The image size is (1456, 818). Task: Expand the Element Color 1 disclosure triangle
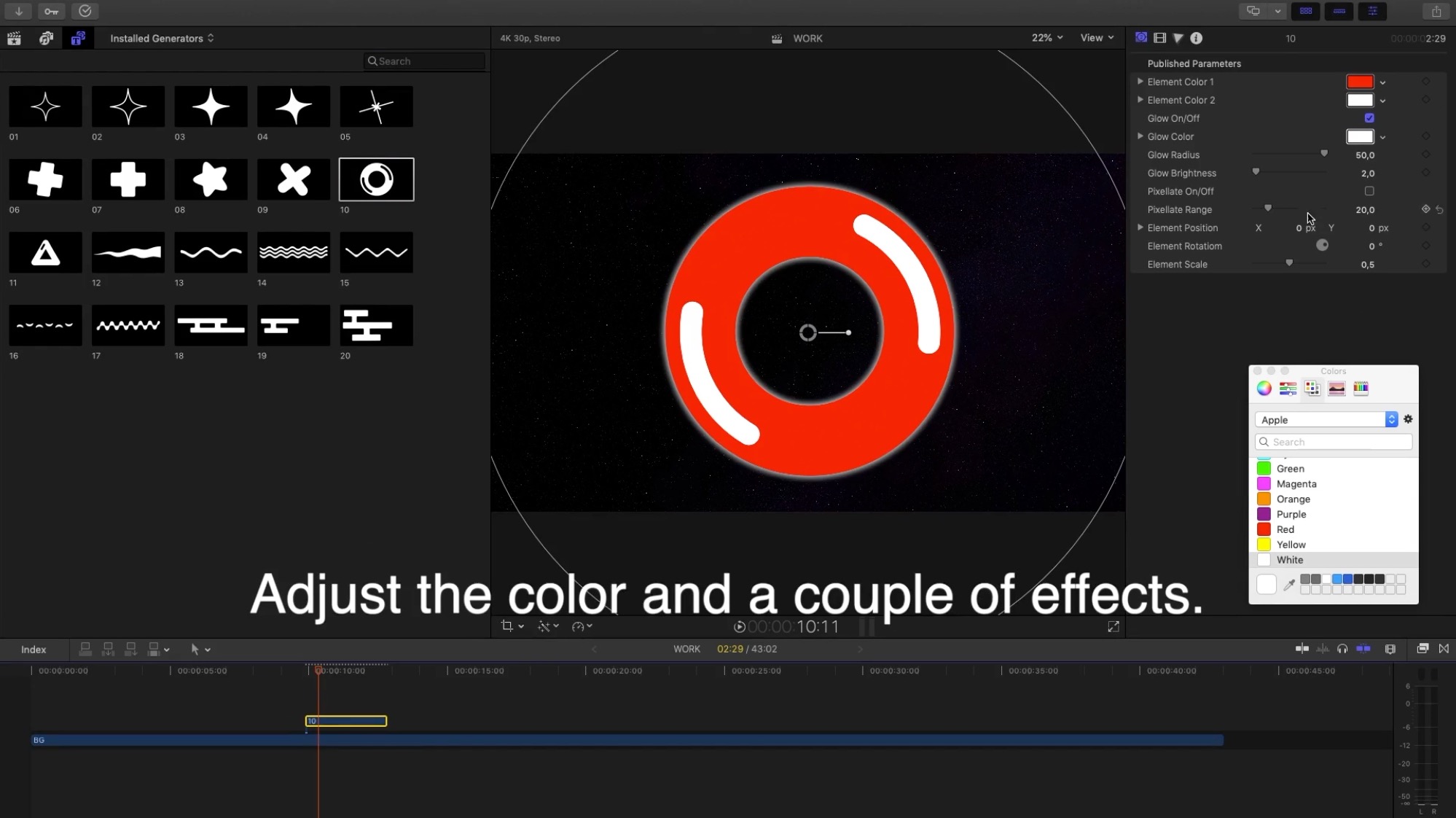pyautogui.click(x=1140, y=82)
